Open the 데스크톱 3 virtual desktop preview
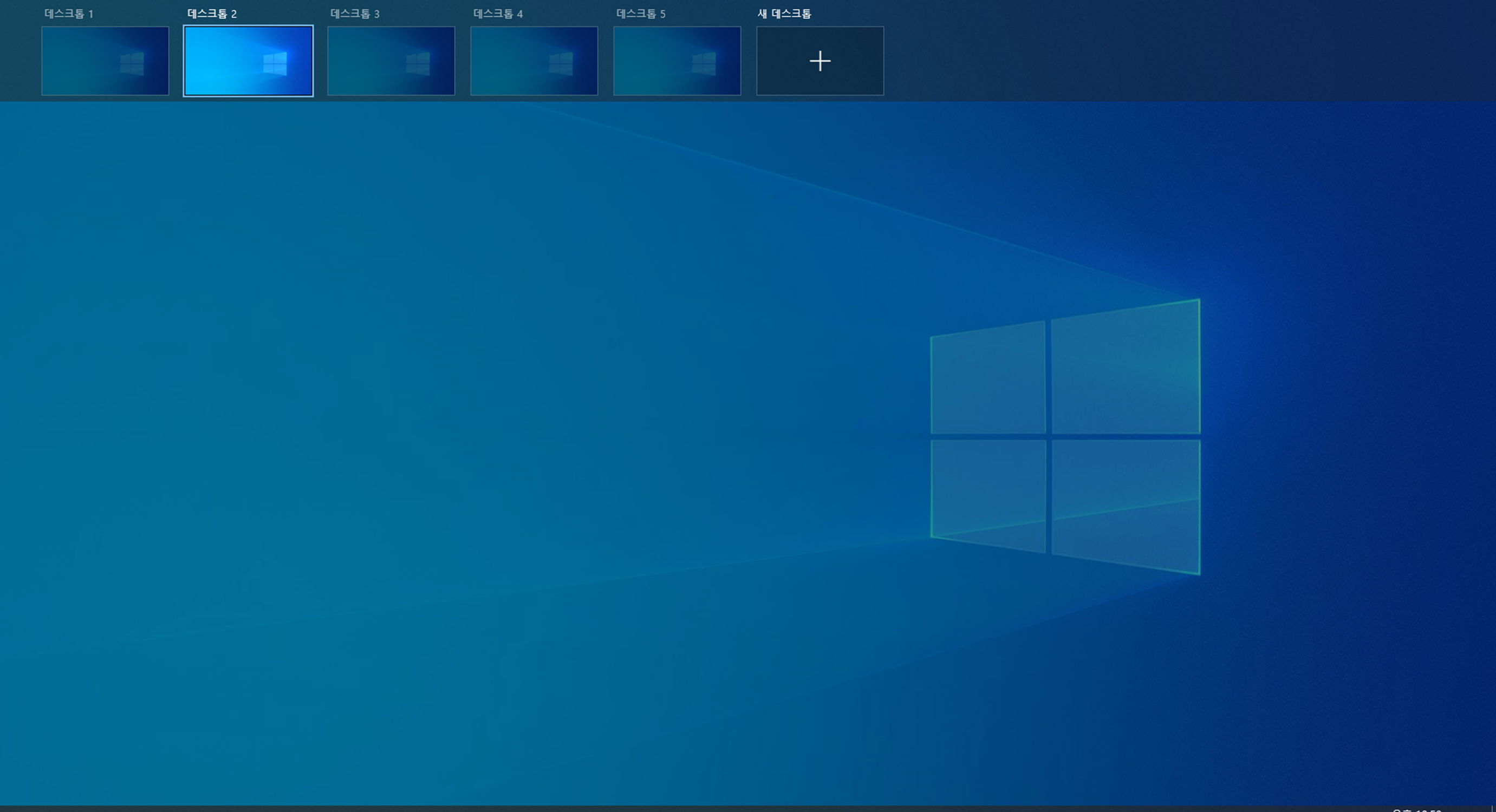Image resolution: width=1496 pixels, height=812 pixels. click(x=391, y=61)
